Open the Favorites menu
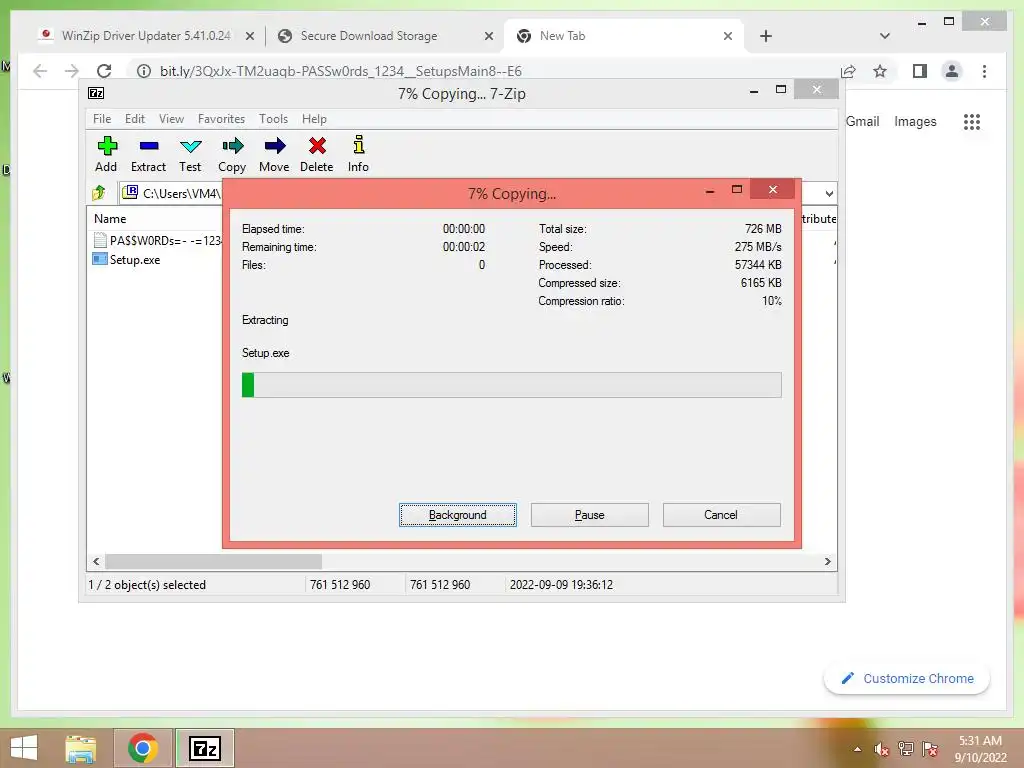This screenshot has width=1024, height=768. point(221,119)
